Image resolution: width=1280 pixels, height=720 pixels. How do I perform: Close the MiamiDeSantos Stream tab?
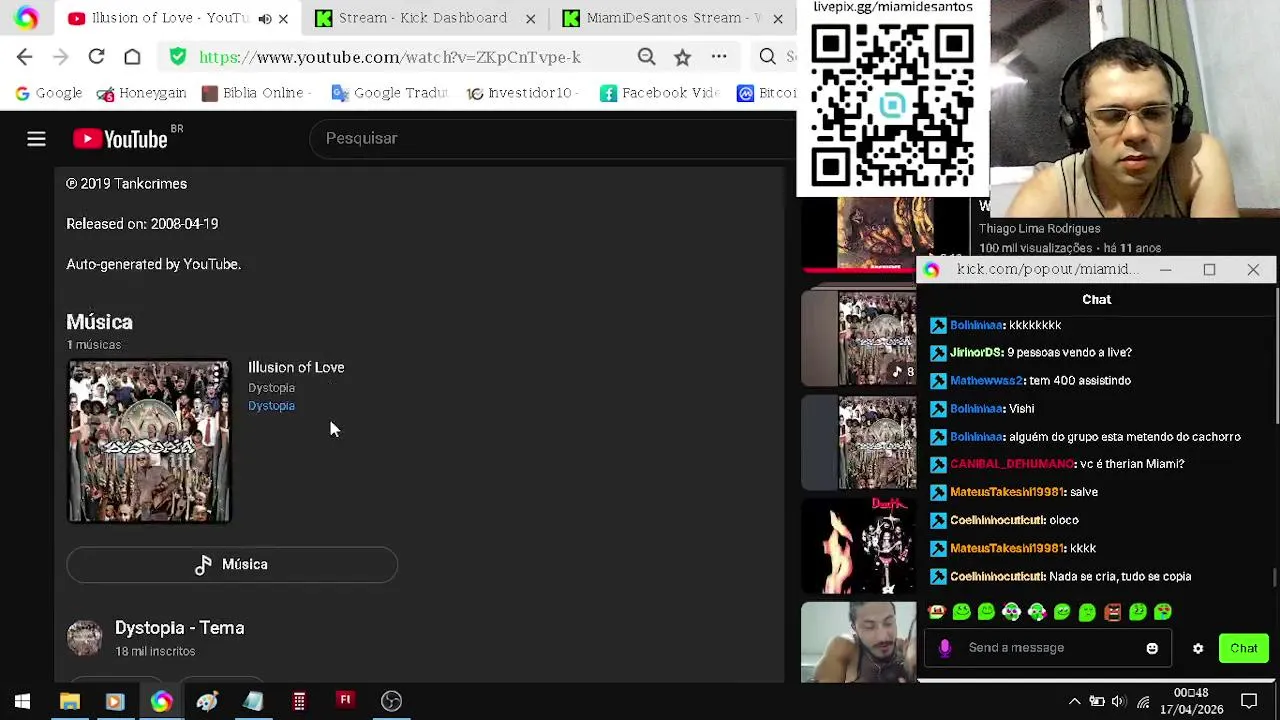coord(778,18)
